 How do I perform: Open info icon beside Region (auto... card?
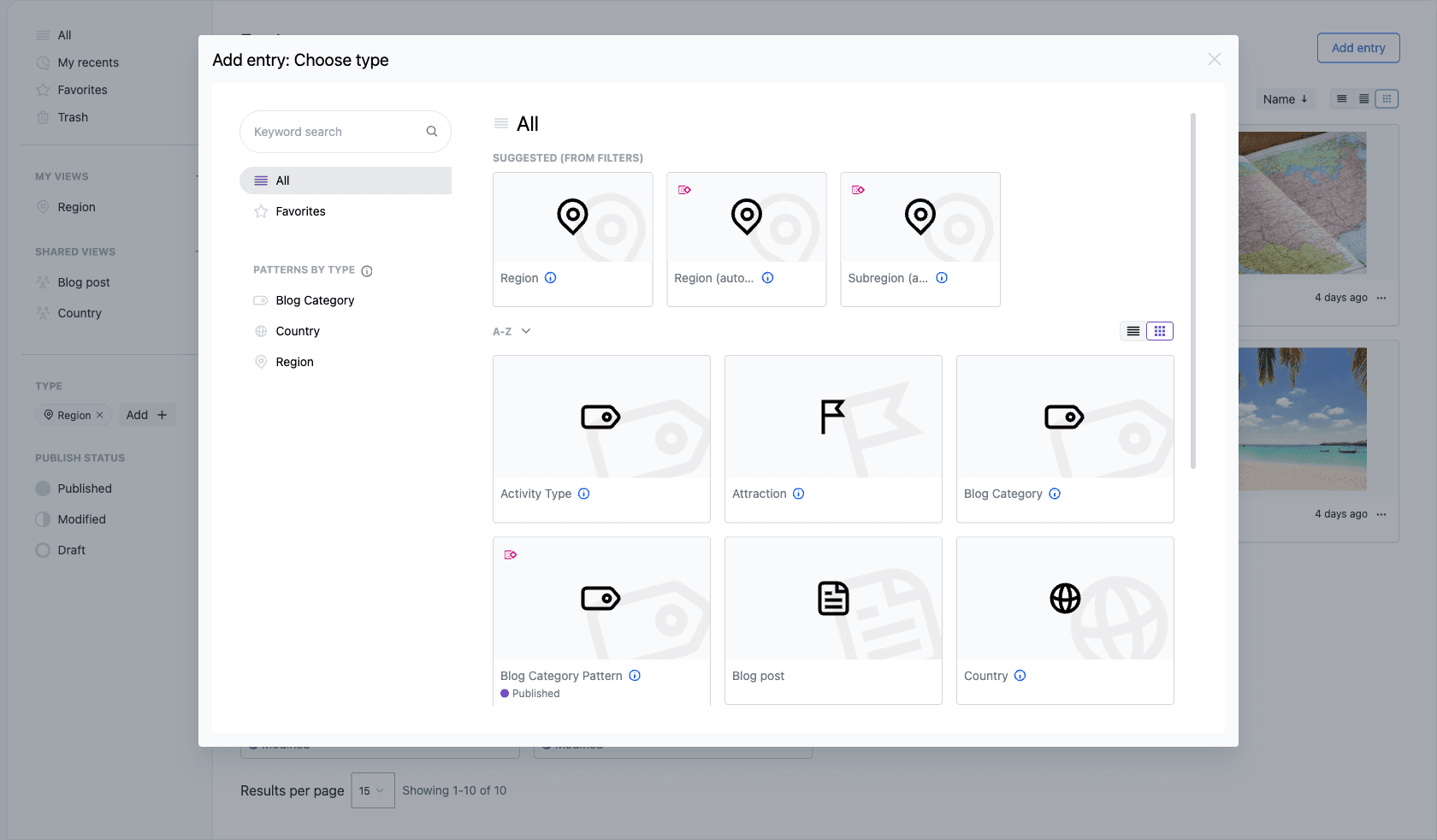point(768,278)
